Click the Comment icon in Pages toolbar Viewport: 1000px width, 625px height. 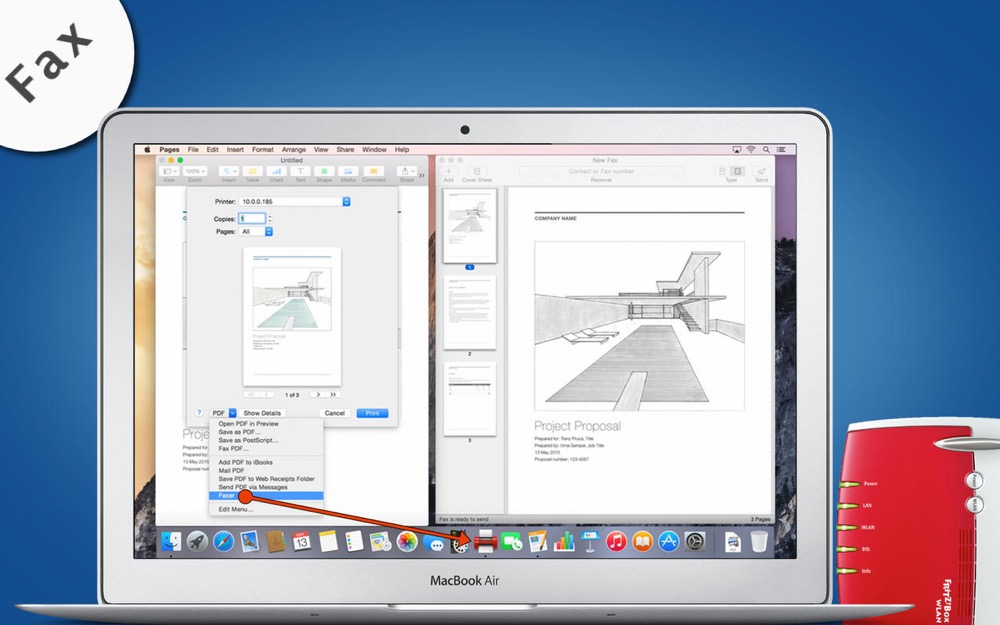[x=374, y=172]
